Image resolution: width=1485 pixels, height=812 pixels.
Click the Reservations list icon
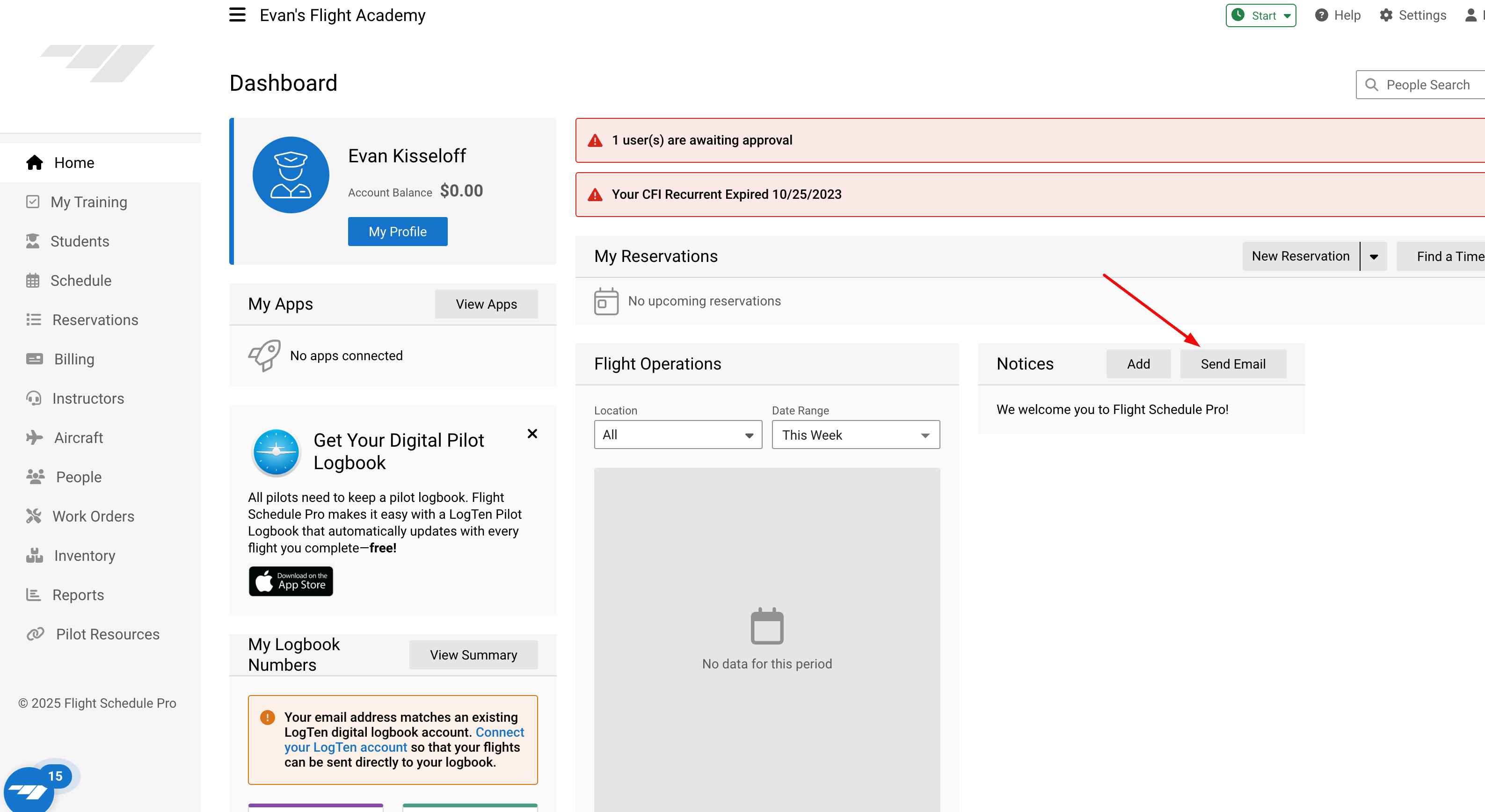33,320
